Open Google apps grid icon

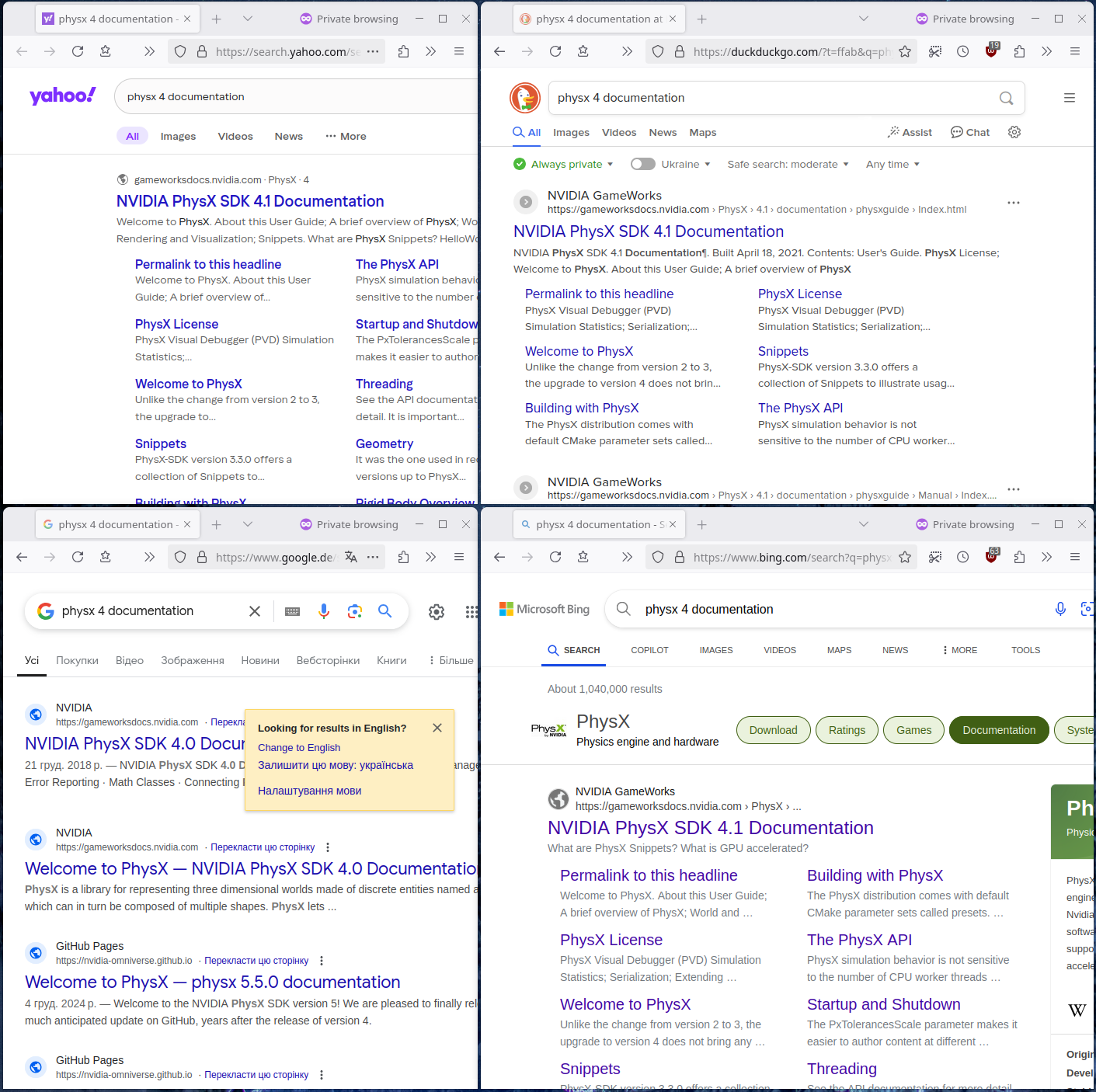[x=471, y=612]
